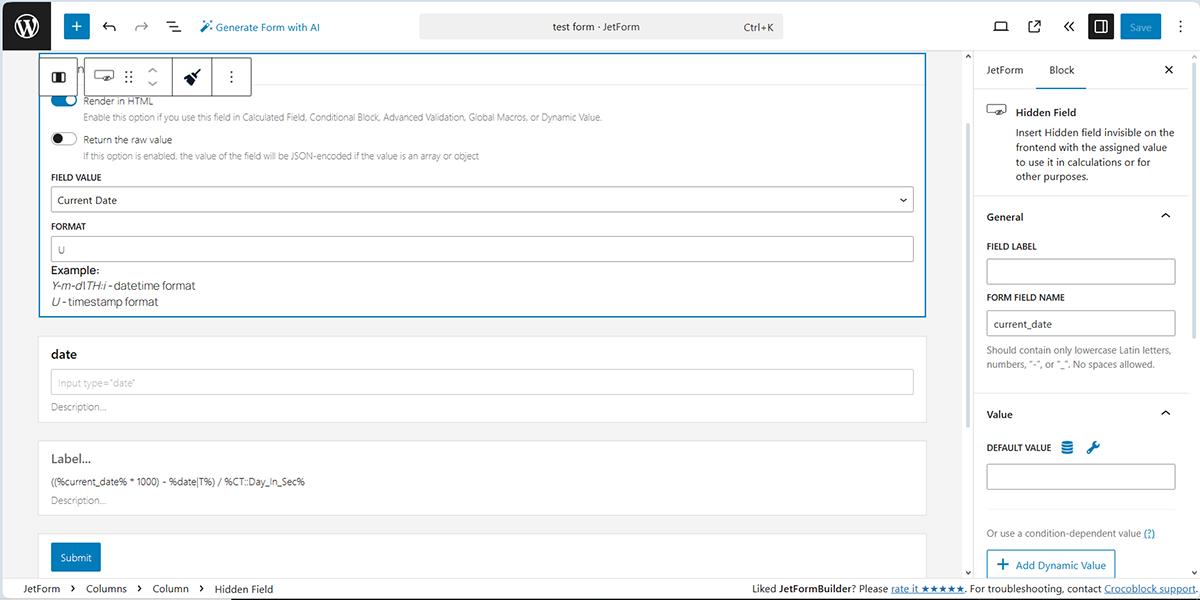Click the Submit button

click(x=76, y=557)
